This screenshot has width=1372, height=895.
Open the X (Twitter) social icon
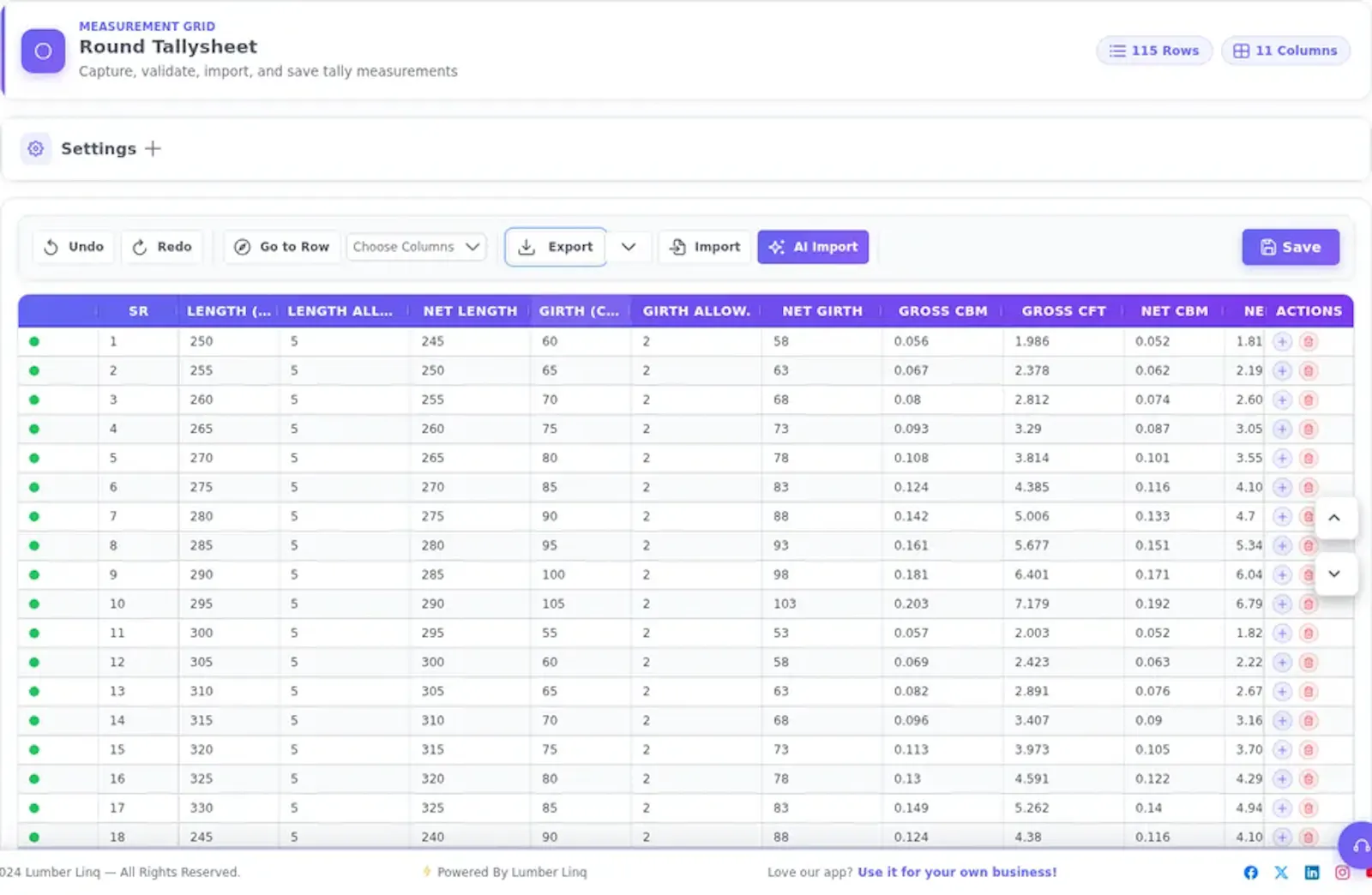point(1281,872)
